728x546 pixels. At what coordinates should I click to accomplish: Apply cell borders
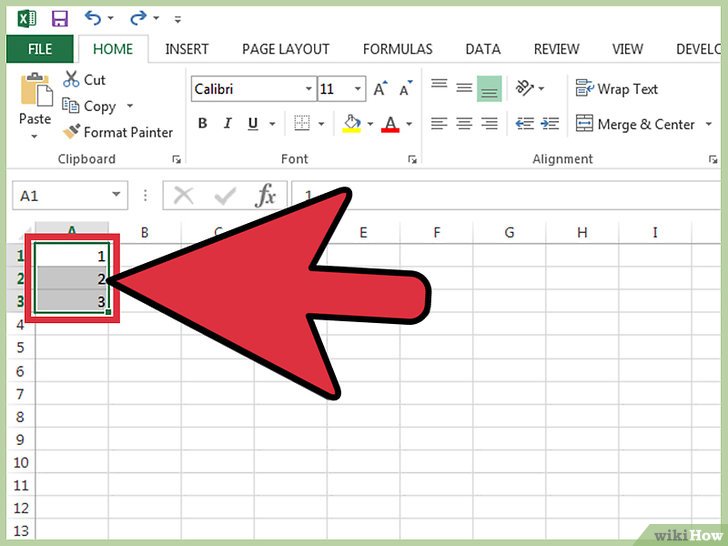pyautogui.click(x=302, y=123)
